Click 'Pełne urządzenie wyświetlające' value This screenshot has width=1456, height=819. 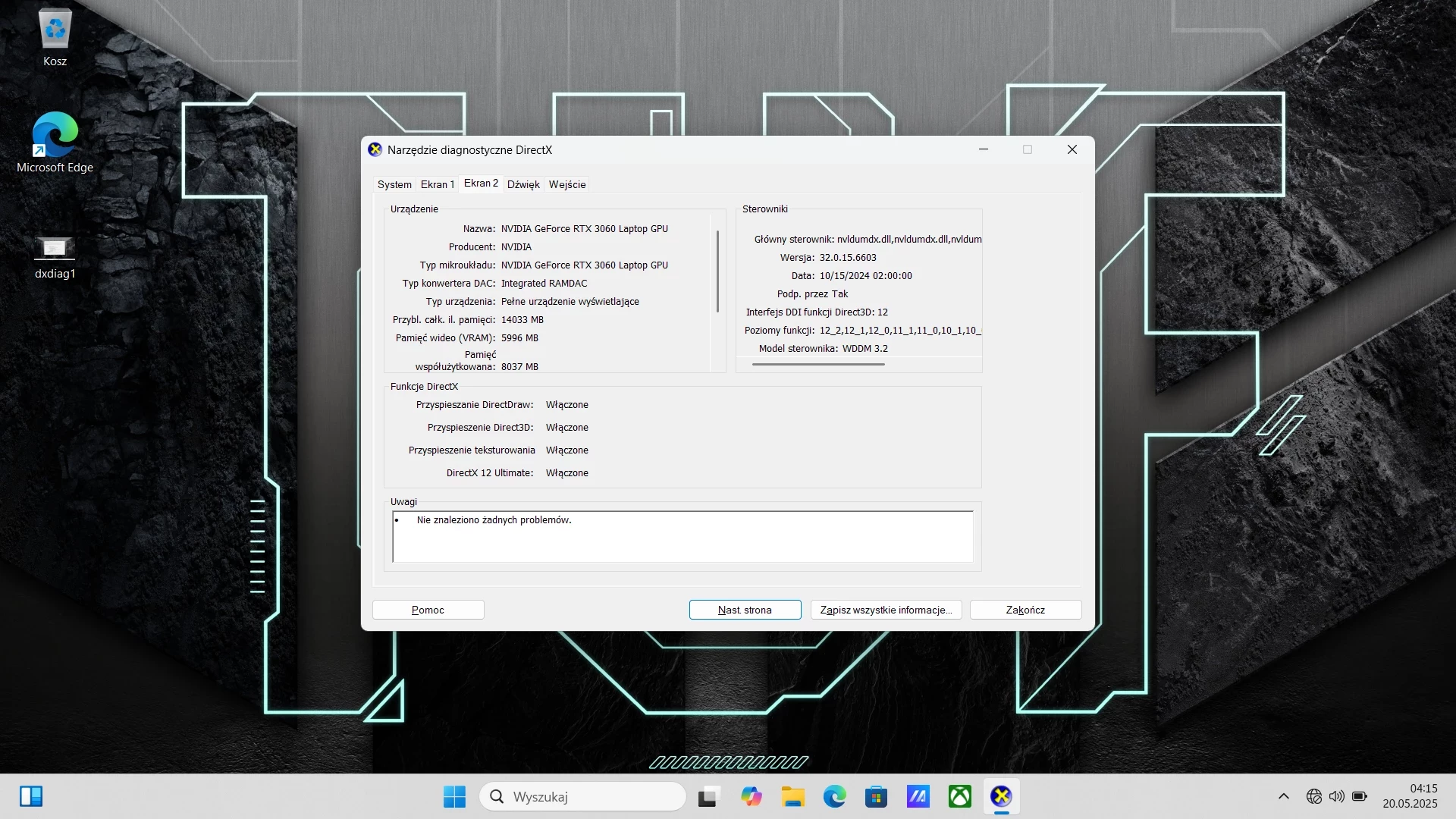(570, 302)
